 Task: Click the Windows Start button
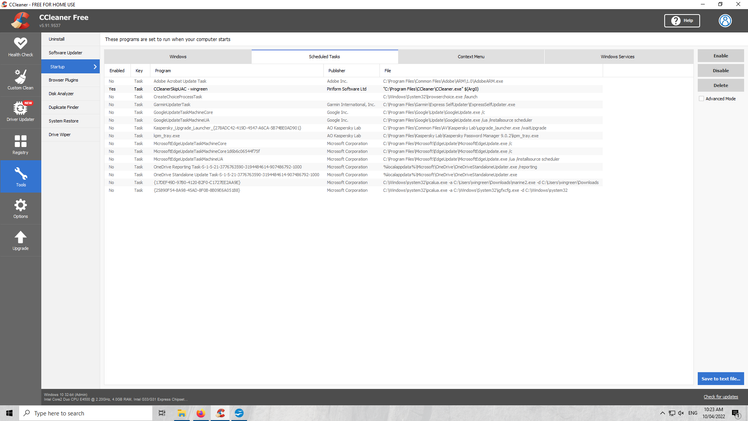[x=10, y=413]
